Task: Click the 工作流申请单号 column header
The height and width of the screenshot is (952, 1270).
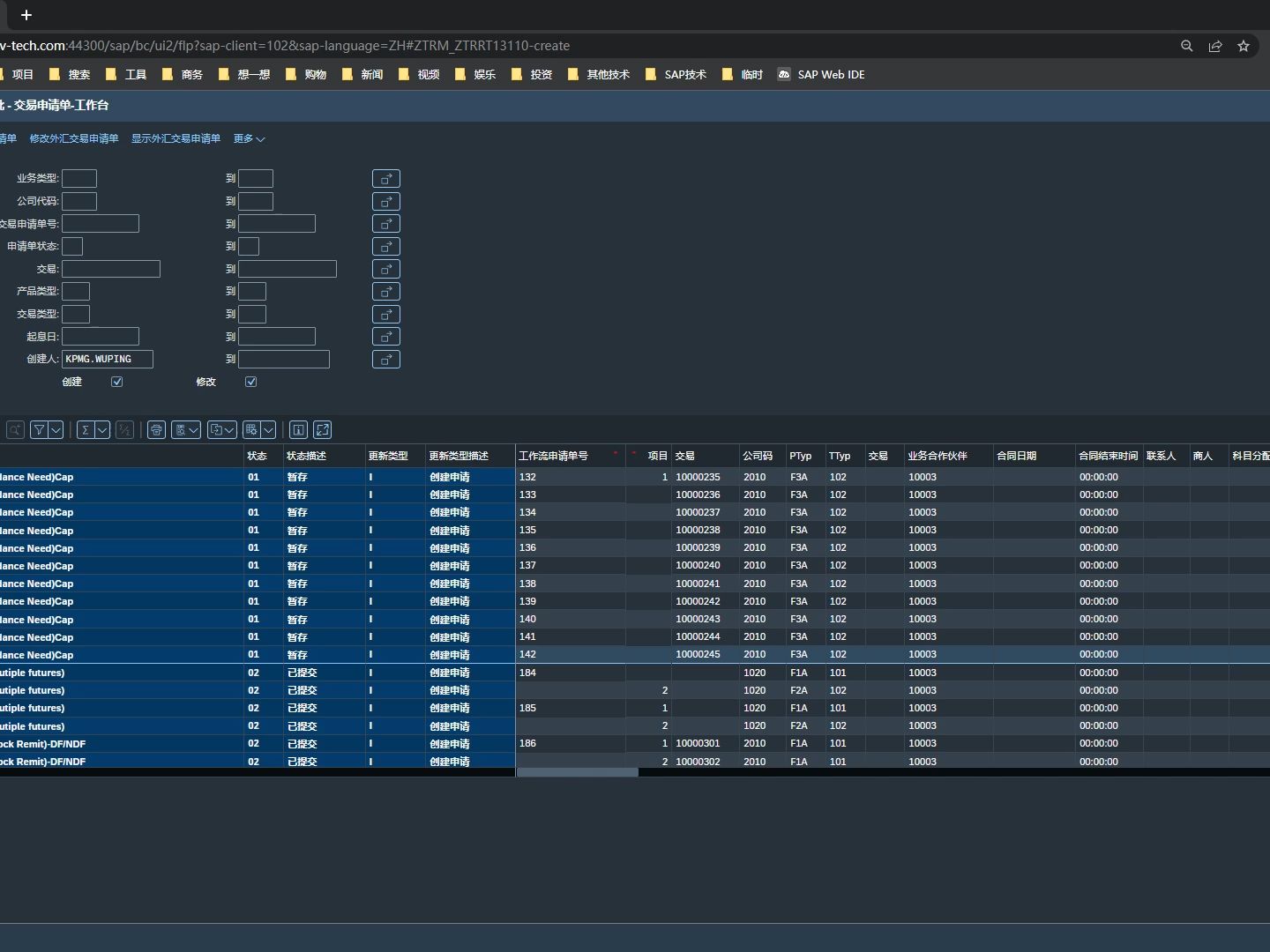Action: point(570,456)
